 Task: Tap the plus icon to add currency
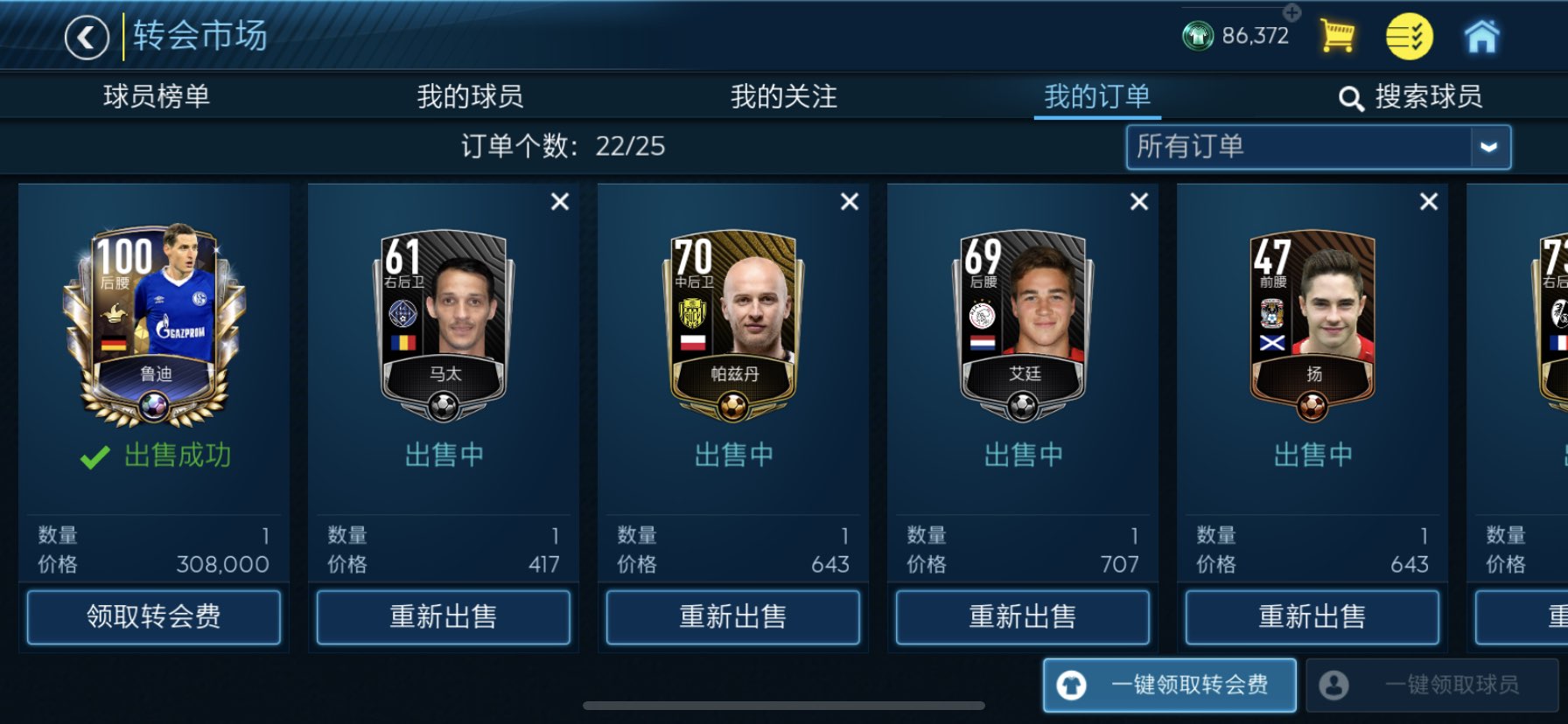tap(1292, 12)
